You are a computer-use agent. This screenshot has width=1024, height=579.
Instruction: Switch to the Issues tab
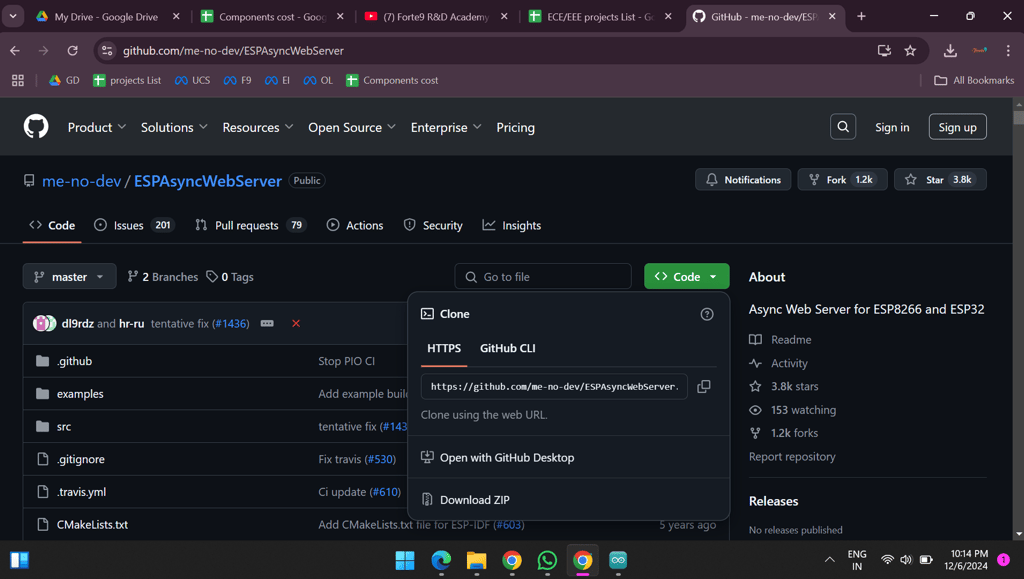point(134,225)
